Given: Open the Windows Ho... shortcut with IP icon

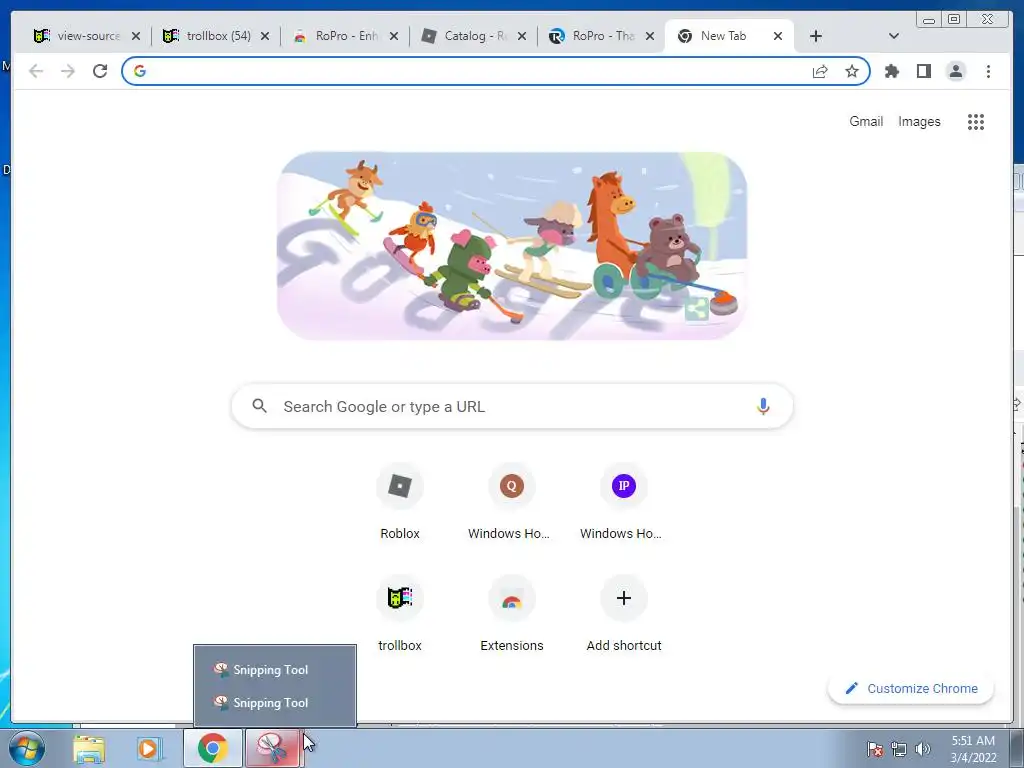Looking at the screenshot, I should point(624,502).
